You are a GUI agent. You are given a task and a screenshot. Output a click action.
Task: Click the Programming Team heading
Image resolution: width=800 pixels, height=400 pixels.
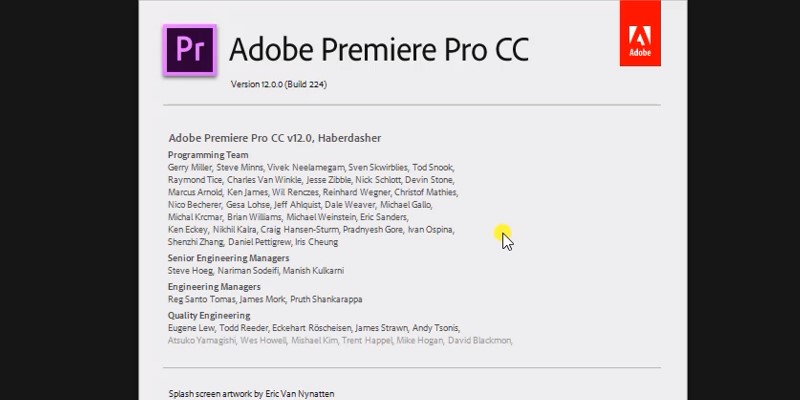[x=208, y=155]
